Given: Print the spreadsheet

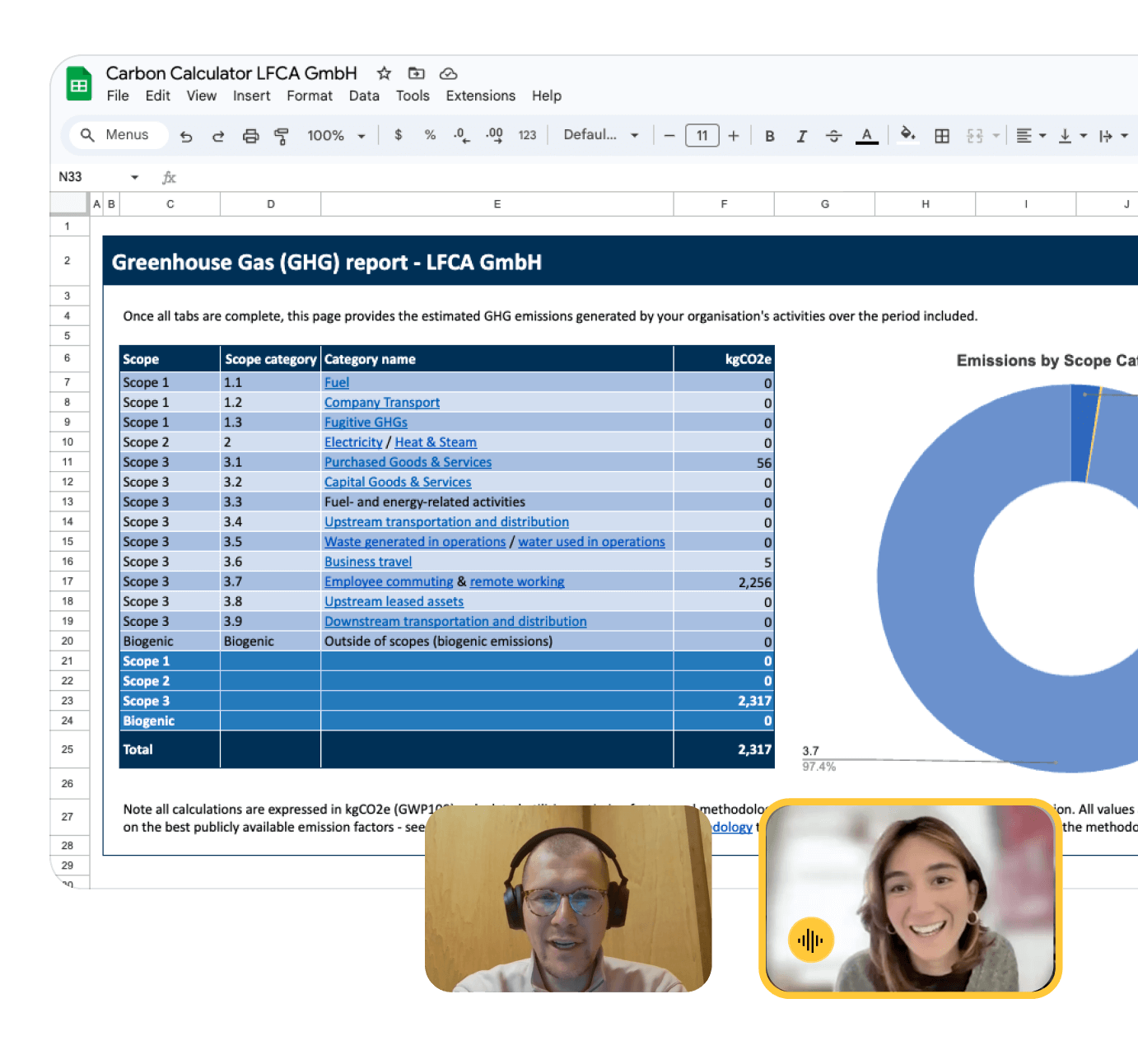Looking at the screenshot, I should (250, 136).
